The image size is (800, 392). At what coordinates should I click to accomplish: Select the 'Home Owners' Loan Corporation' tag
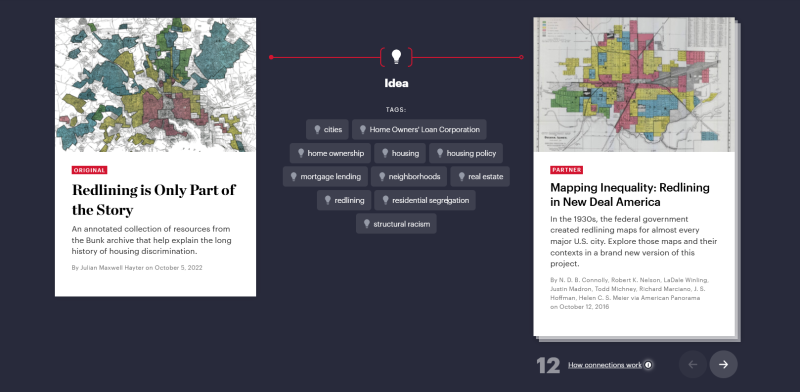click(419, 130)
